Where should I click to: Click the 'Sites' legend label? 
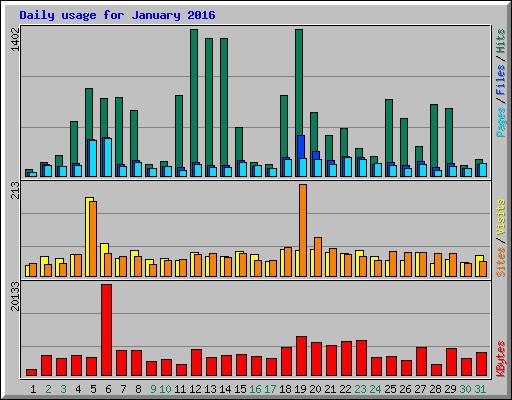501,262
